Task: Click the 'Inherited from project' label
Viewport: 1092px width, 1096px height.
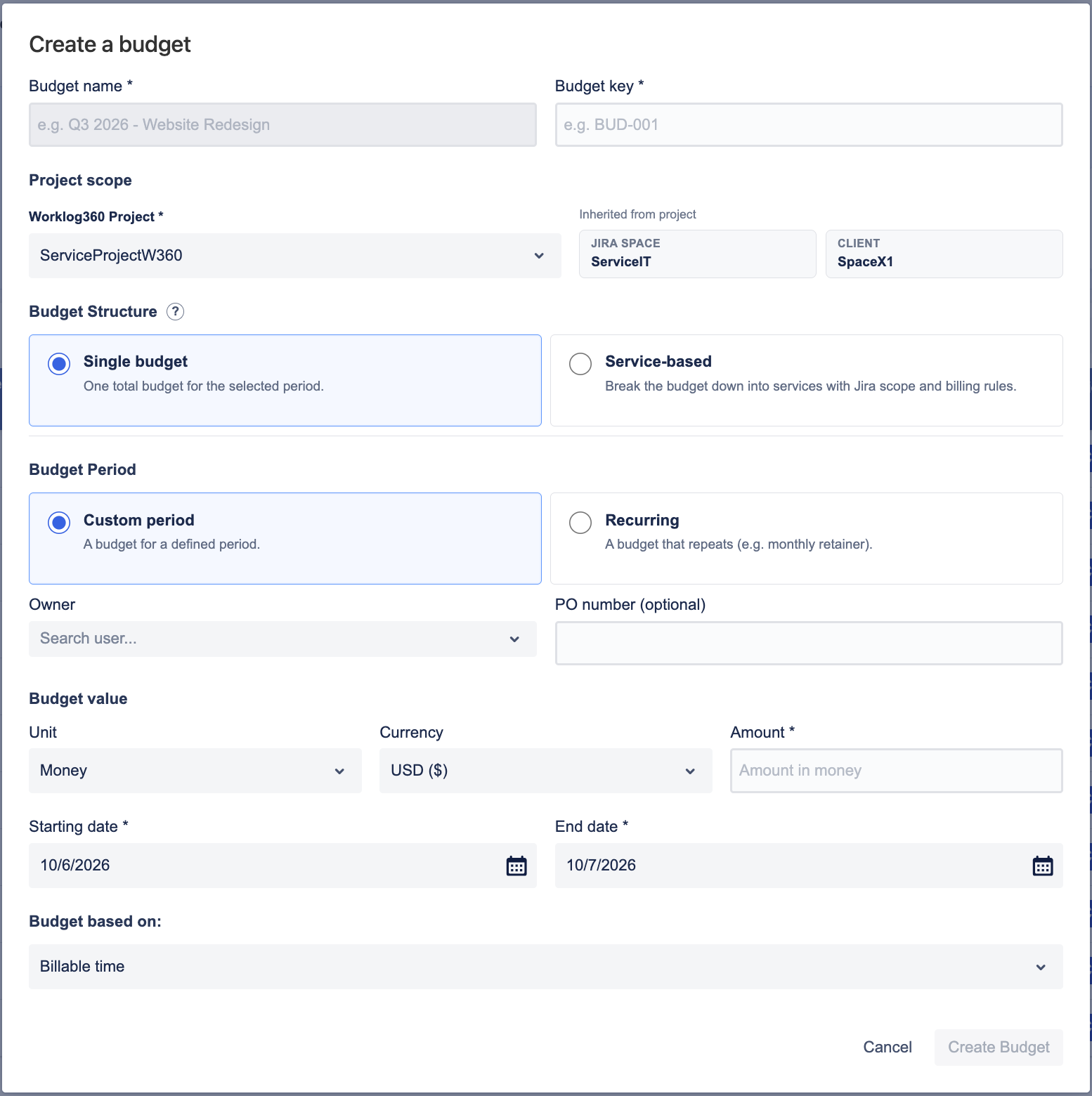Action: click(x=638, y=214)
